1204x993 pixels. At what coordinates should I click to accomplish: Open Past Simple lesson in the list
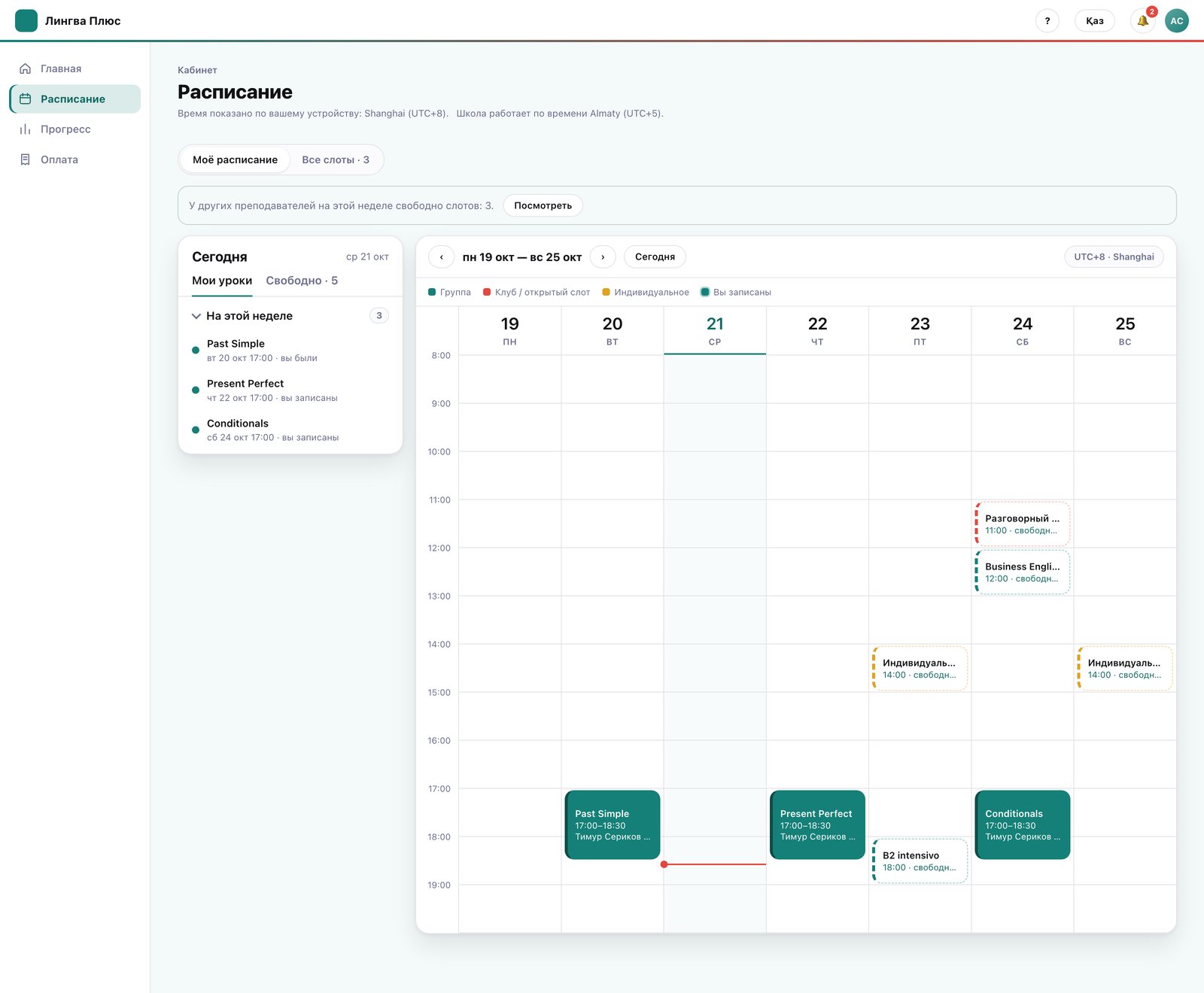click(290, 351)
